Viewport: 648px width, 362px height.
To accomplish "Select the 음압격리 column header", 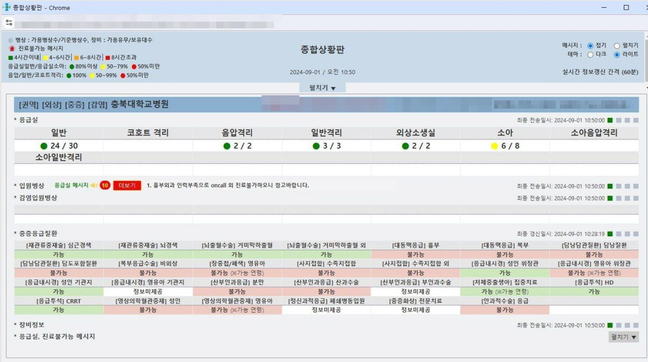I will pyautogui.click(x=237, y=133).
